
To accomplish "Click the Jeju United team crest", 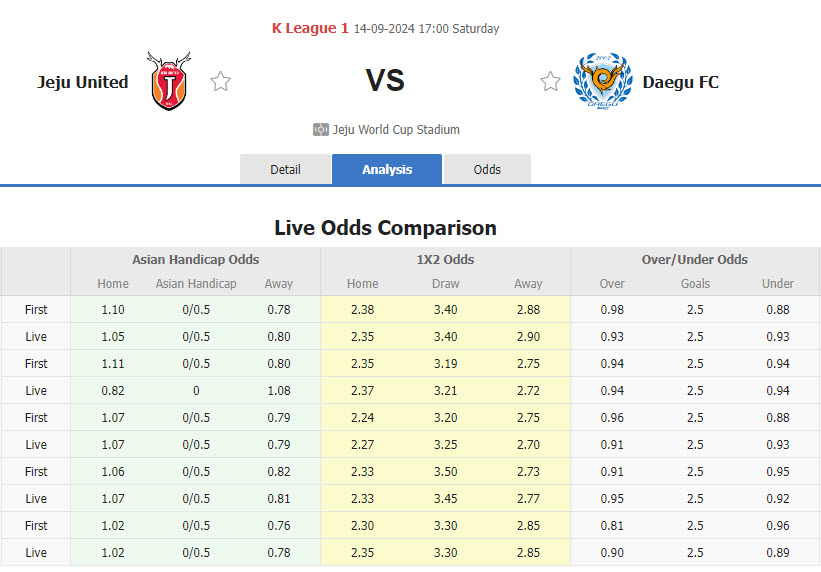I will click(169, 81).
